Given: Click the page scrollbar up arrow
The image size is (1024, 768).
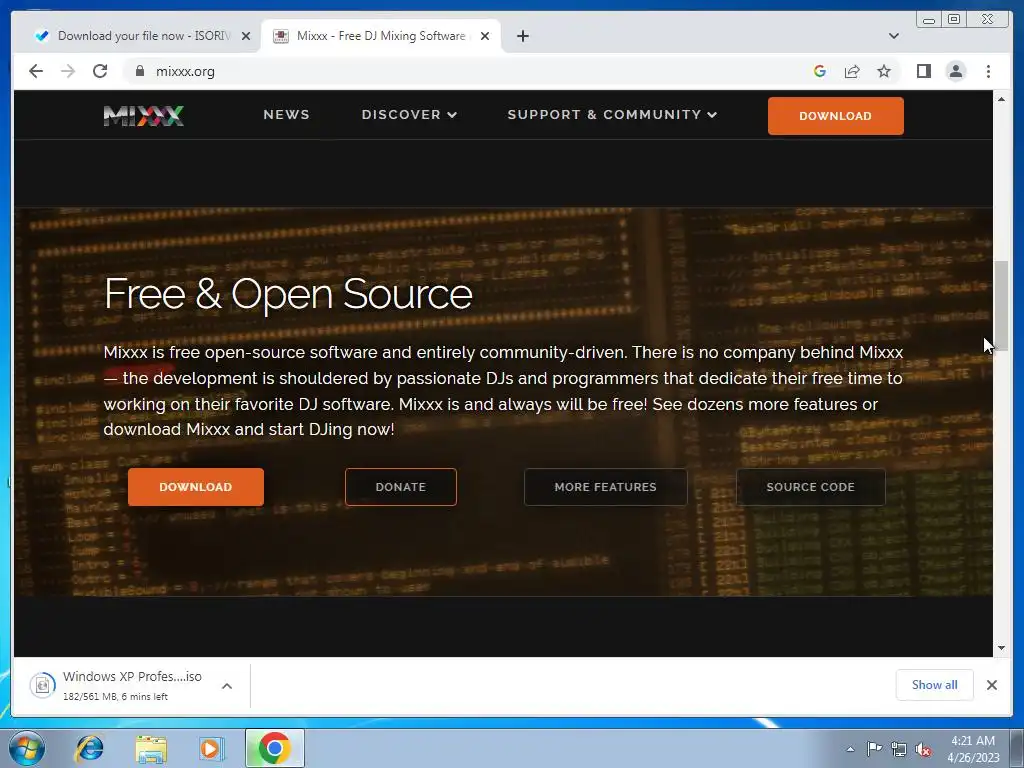Looking at the screenshot, I should [x=1001, y=99].
